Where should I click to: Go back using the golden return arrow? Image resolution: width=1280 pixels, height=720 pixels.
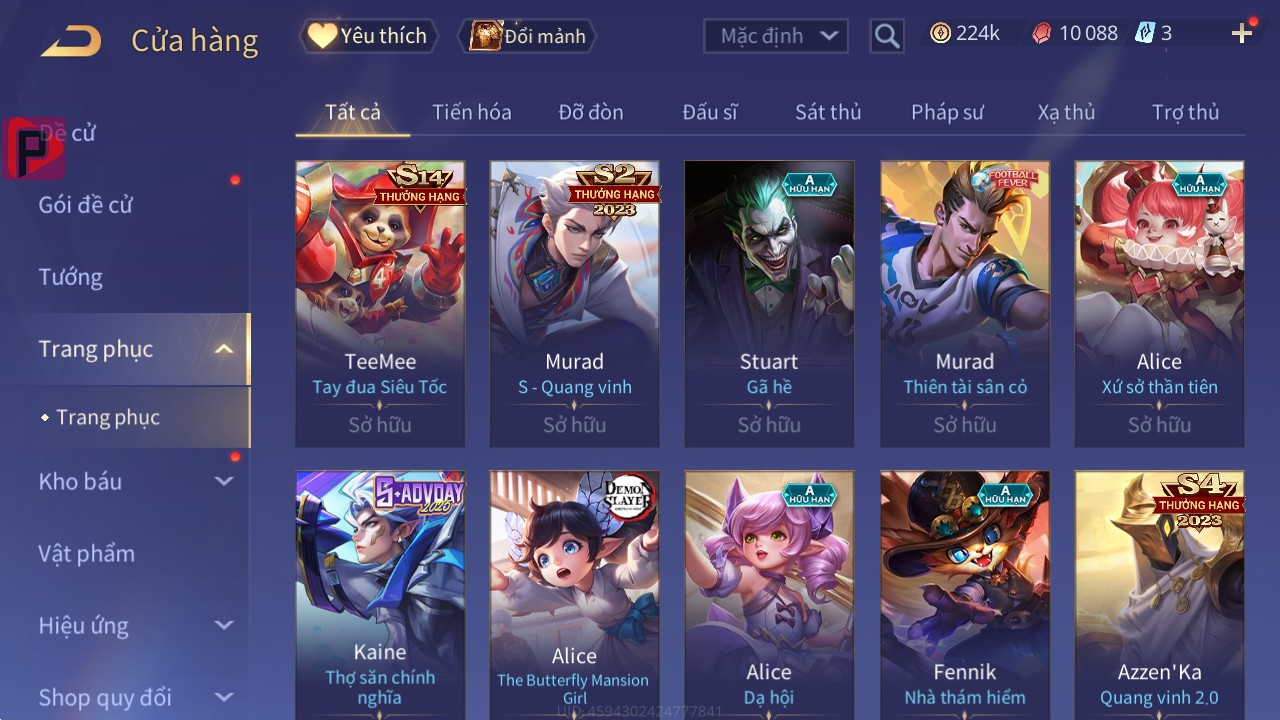(71, 41)
